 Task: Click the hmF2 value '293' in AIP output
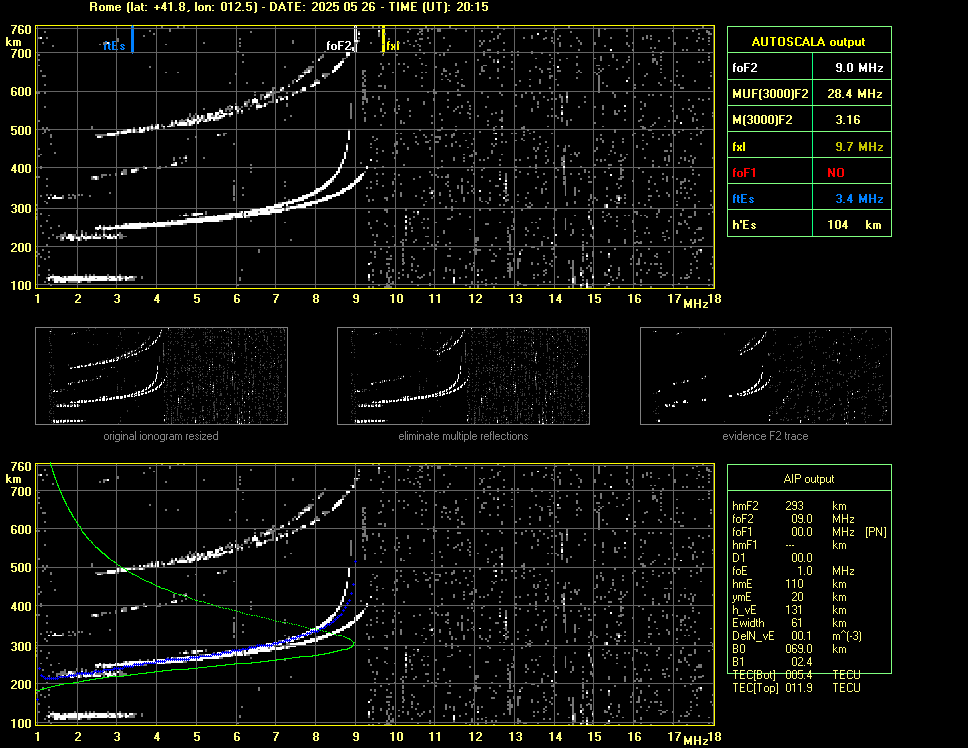795,506
